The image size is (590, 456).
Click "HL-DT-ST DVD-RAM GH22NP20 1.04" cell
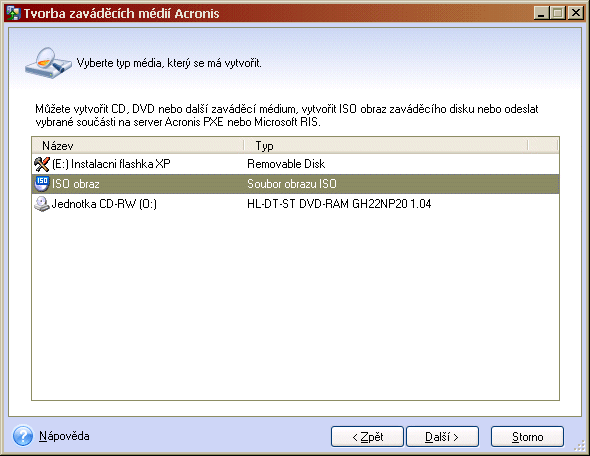(339, 204)
